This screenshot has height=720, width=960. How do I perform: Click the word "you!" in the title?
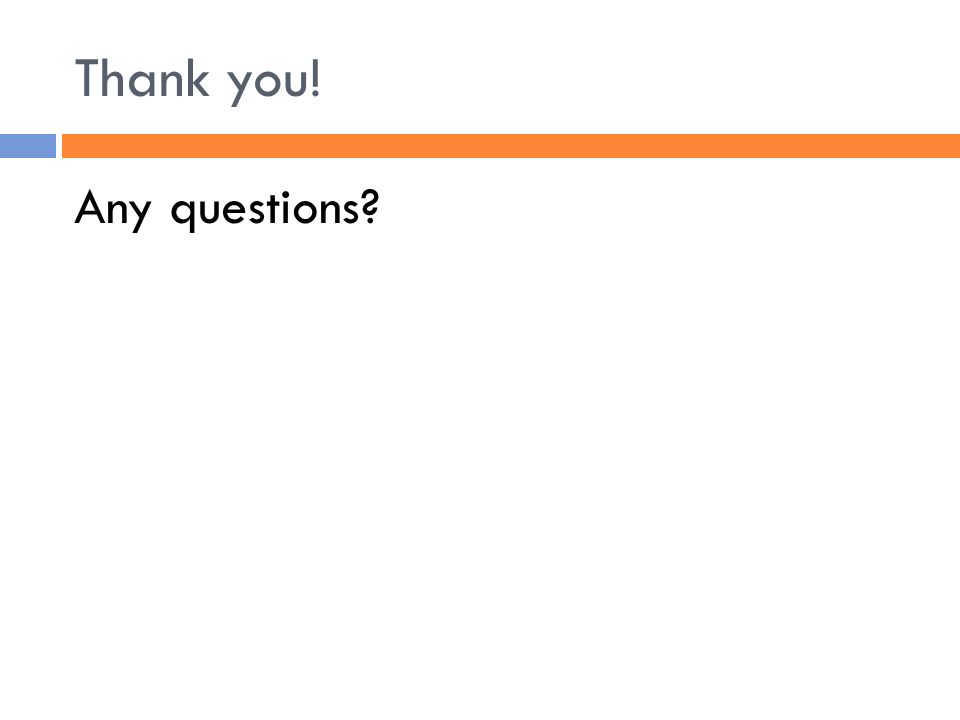273,81
